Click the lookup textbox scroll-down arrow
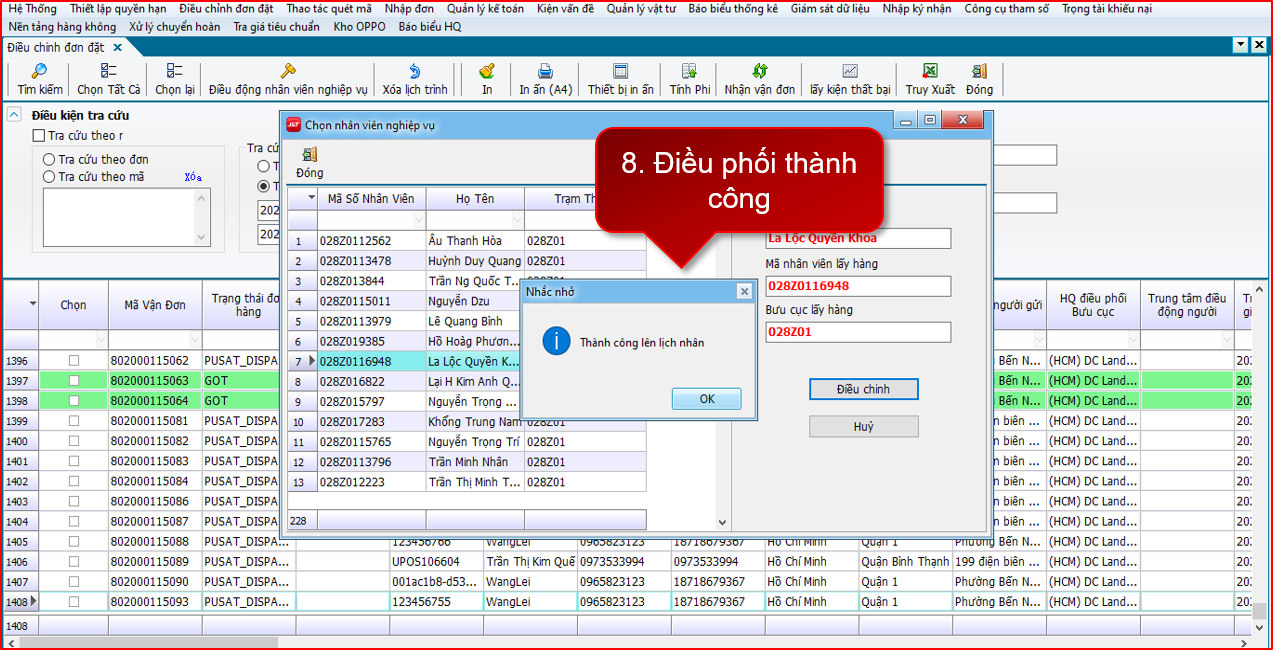Viewport: 1273px width, 650px height. (x=202, y=237)
